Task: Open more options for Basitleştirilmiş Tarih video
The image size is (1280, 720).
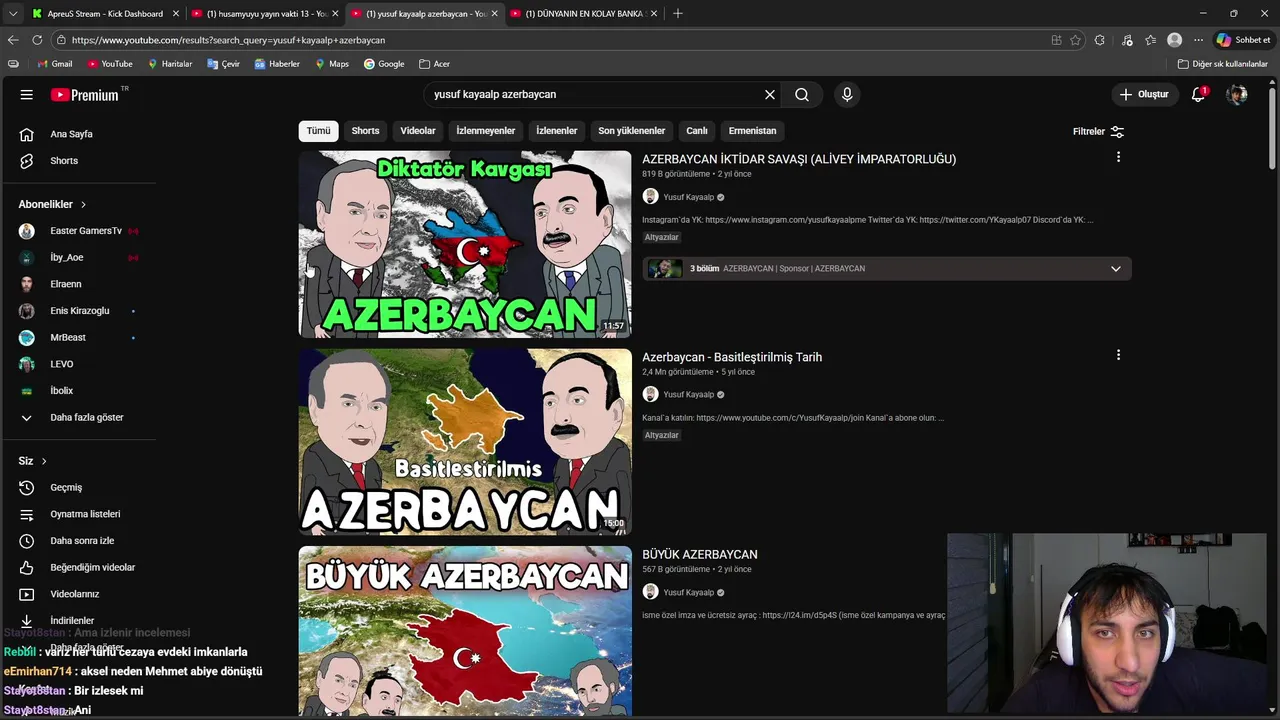Action: tap(1118, 355)
